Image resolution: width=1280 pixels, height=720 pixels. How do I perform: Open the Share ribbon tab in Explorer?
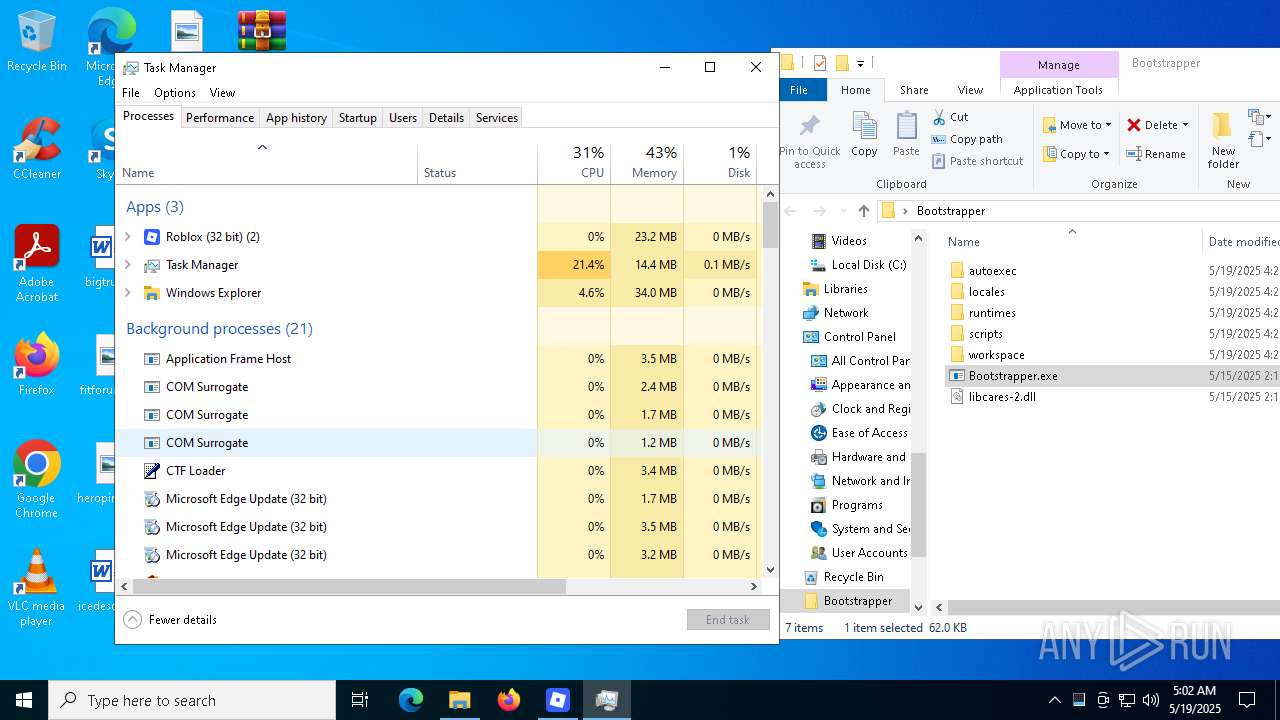tap(914, 90)
